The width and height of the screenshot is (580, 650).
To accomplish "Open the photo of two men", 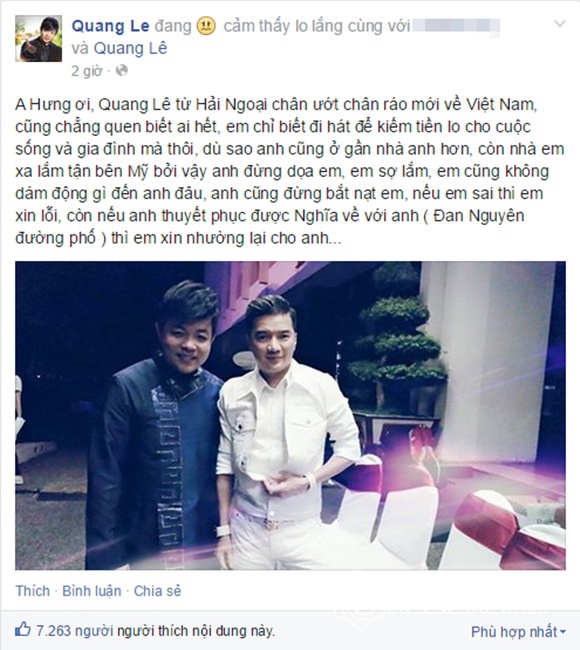I will click(x=290, y=415).
